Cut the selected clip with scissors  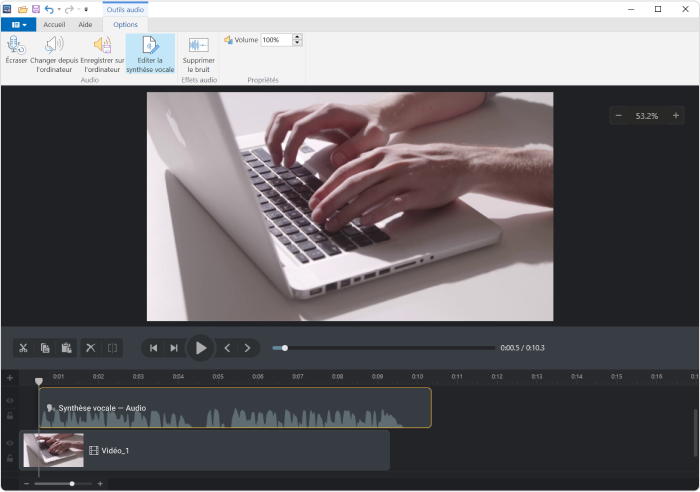tap(24, 348)
